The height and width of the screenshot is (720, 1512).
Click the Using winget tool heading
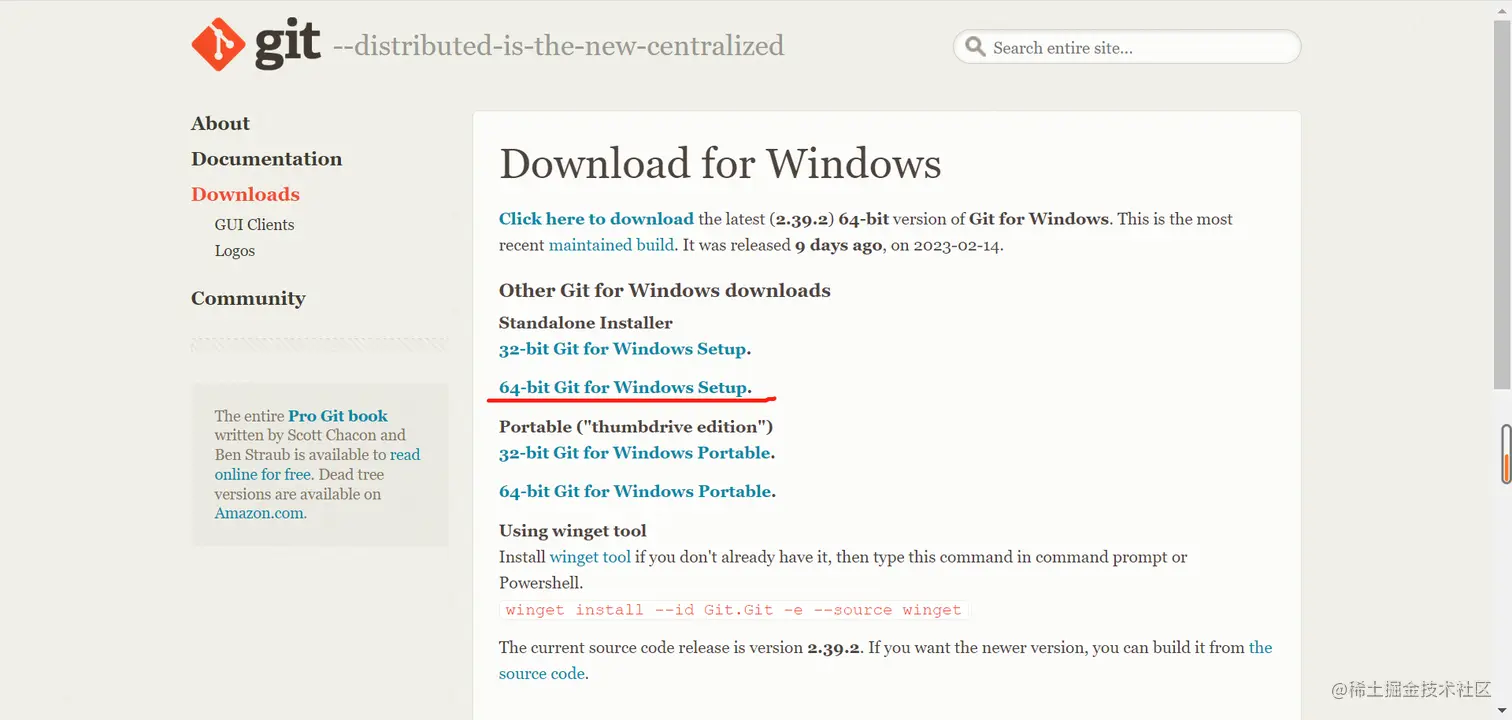pos(573,531)
